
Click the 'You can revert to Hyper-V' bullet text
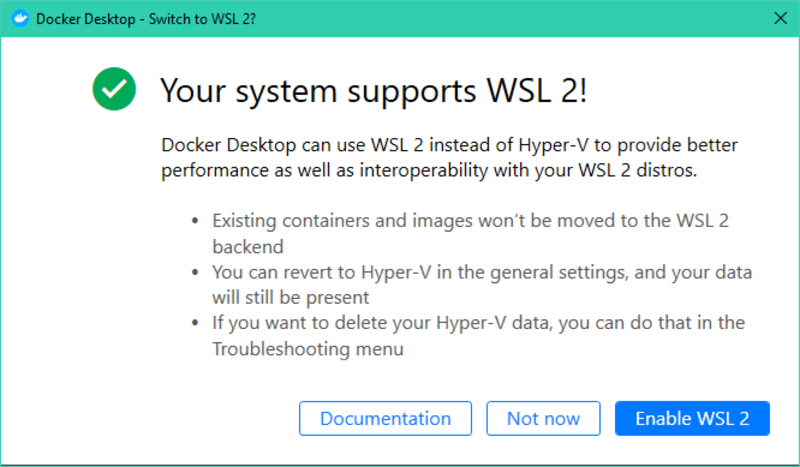point(481,272)
